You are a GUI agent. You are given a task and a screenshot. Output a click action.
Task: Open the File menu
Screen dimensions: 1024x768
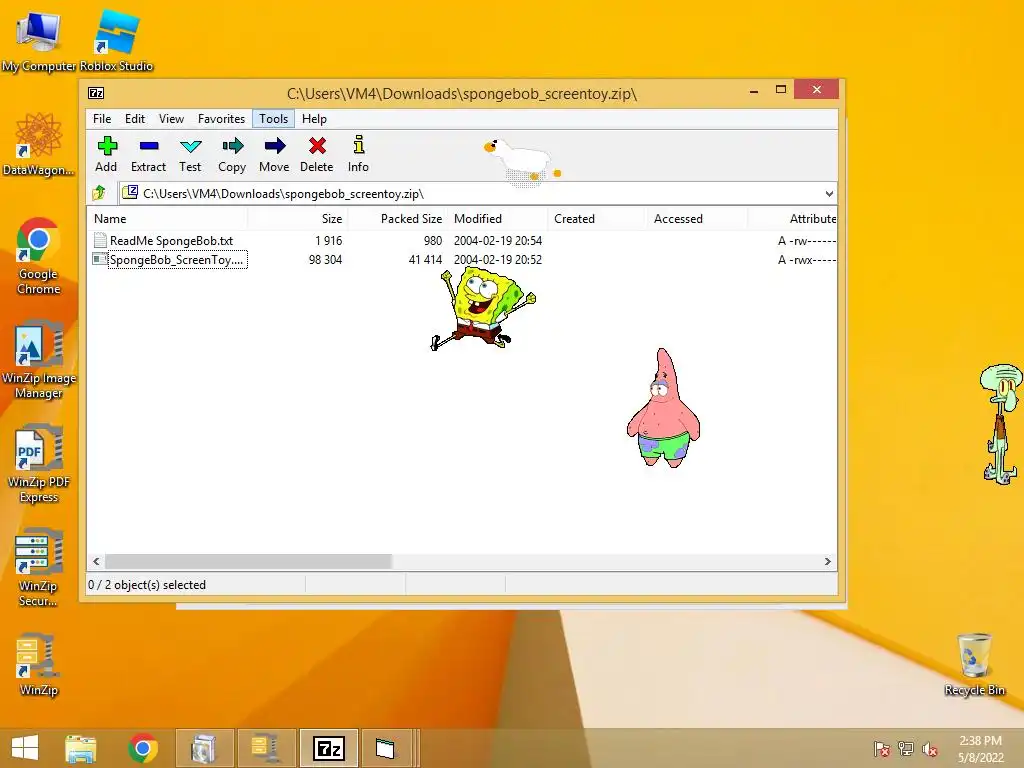(102, 119)
